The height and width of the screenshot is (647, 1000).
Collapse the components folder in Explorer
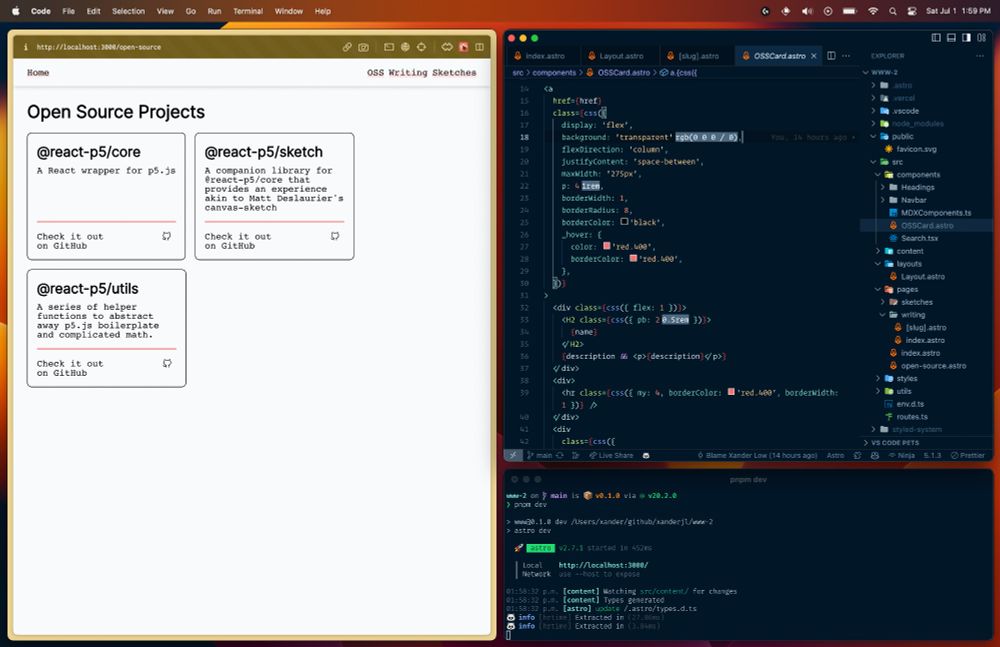[917, 175]
